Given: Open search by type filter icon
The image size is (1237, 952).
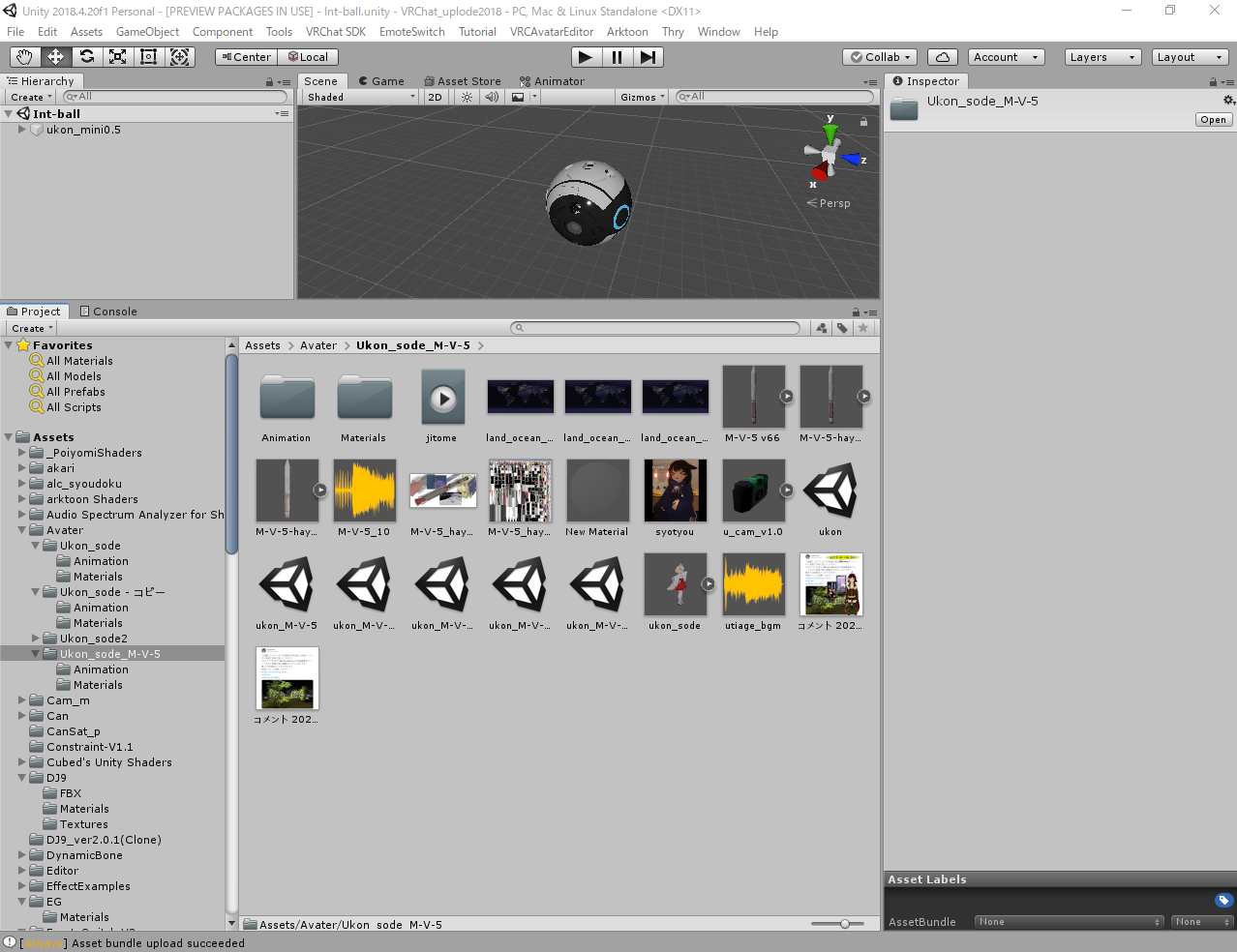Looking at the screenshot, I should 822,328.
